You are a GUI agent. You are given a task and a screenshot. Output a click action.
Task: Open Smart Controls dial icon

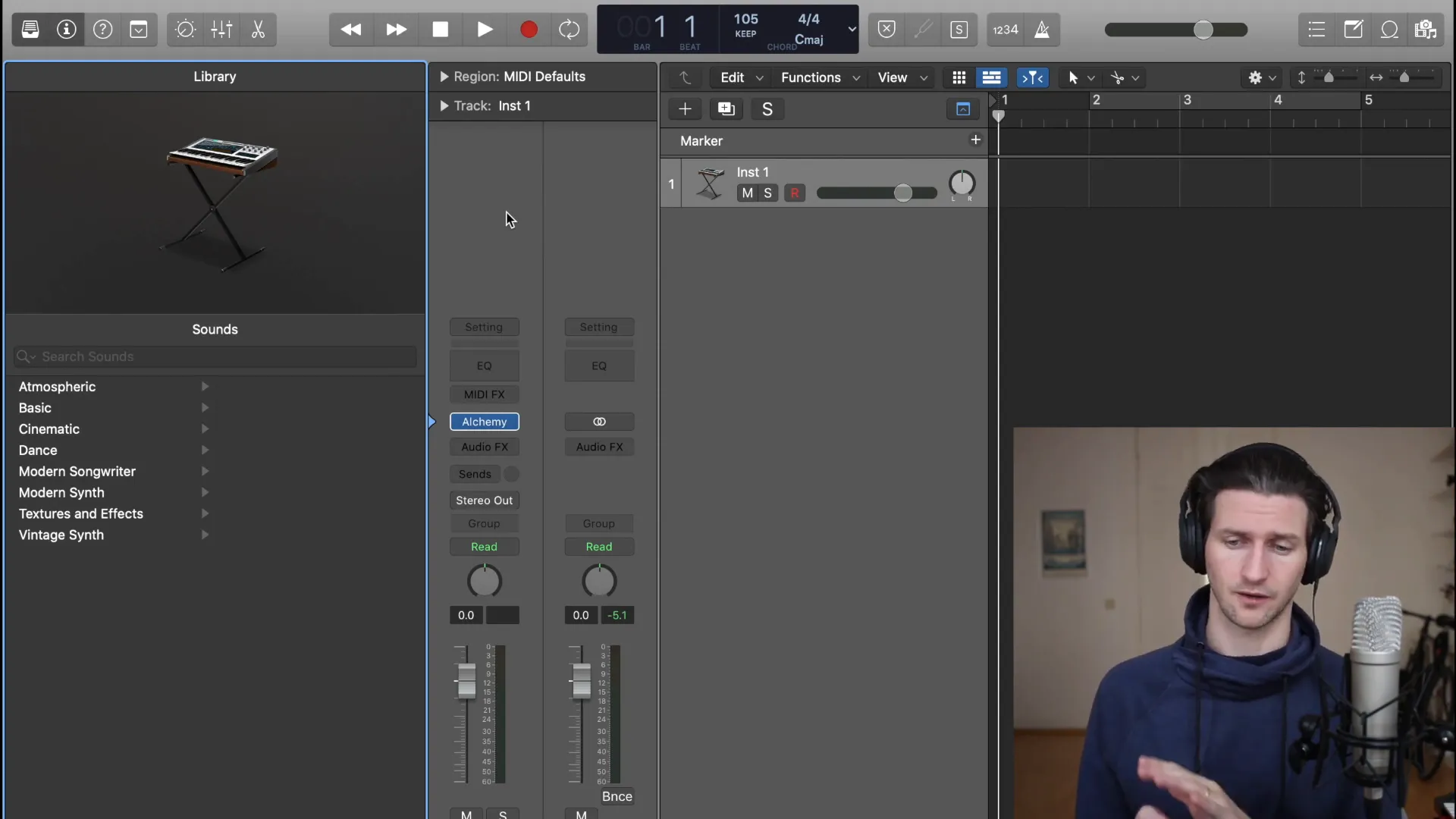[185, 30]
